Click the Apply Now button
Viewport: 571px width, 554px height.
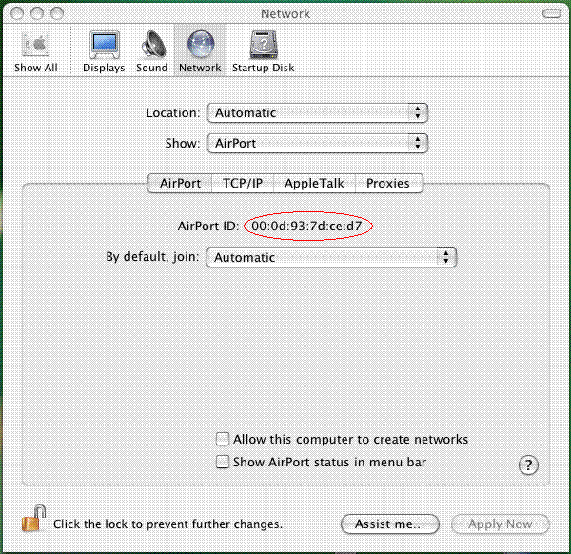click(500, 524)
